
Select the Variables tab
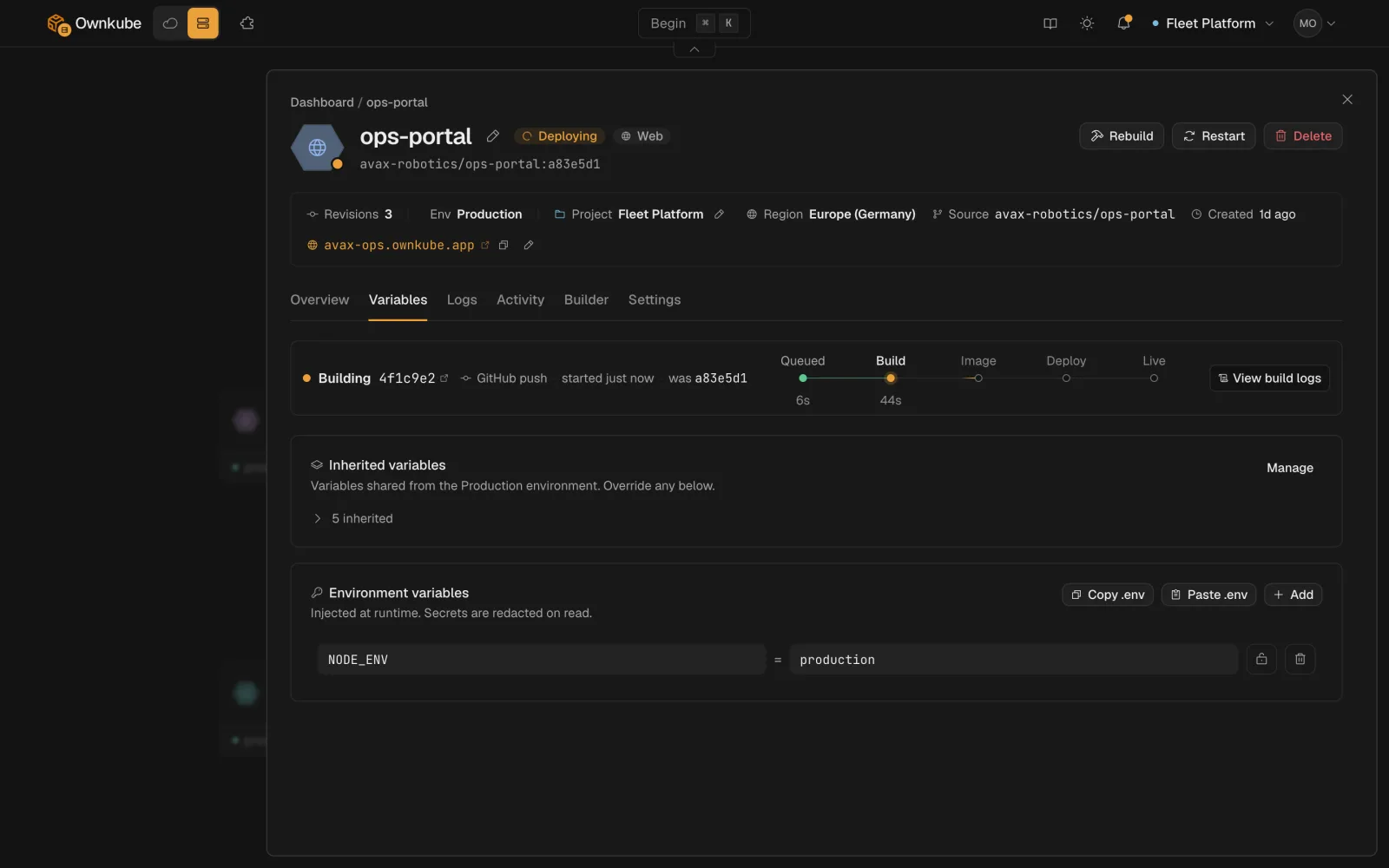click(x=398, y=299)
